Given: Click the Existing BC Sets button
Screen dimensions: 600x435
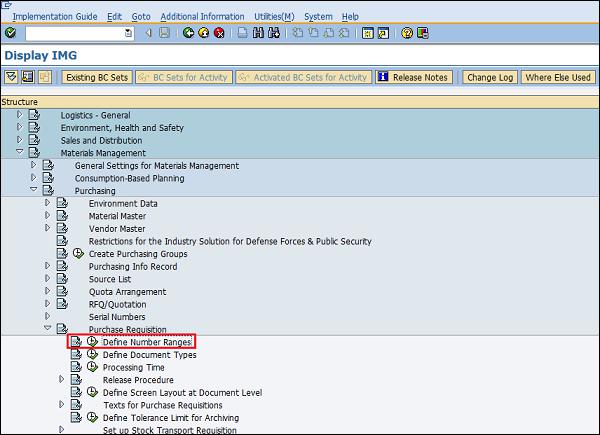Looking at the screenshot, I should (97, 77).
